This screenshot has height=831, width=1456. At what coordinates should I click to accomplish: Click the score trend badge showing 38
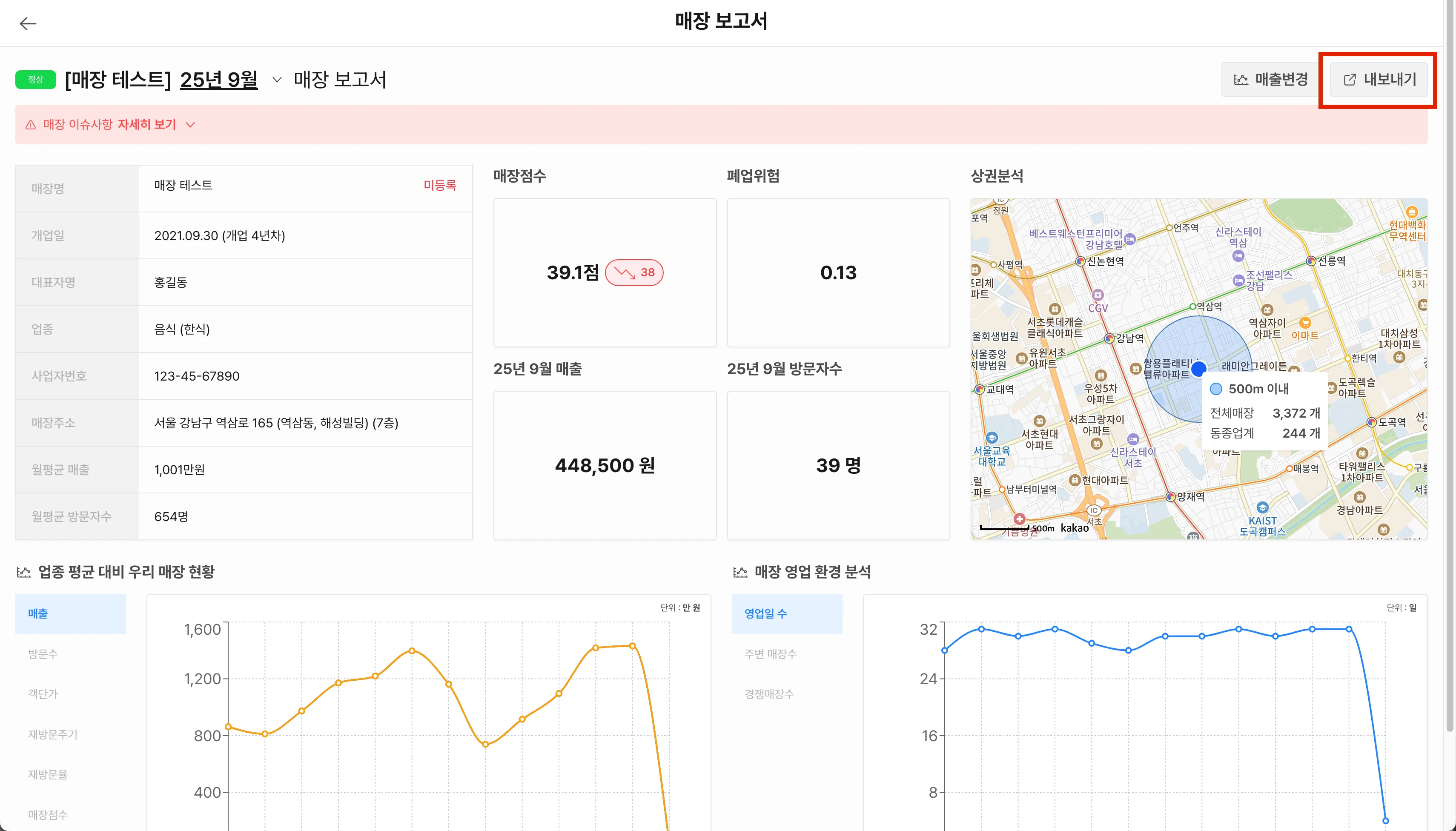(x=633, y=272)
